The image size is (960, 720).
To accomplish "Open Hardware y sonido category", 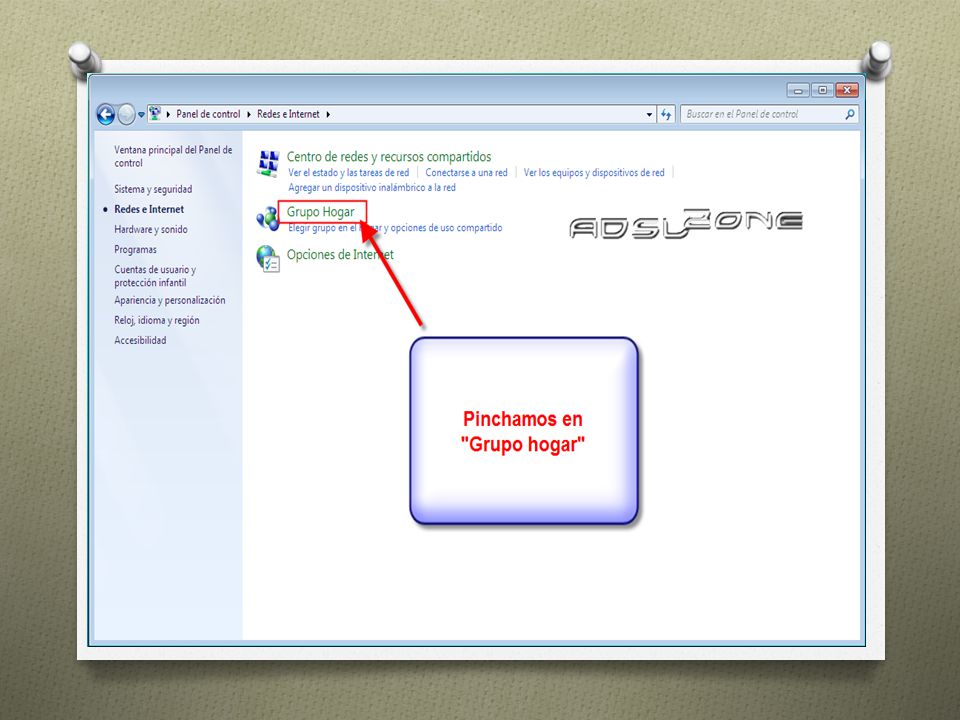I will 151,230.
